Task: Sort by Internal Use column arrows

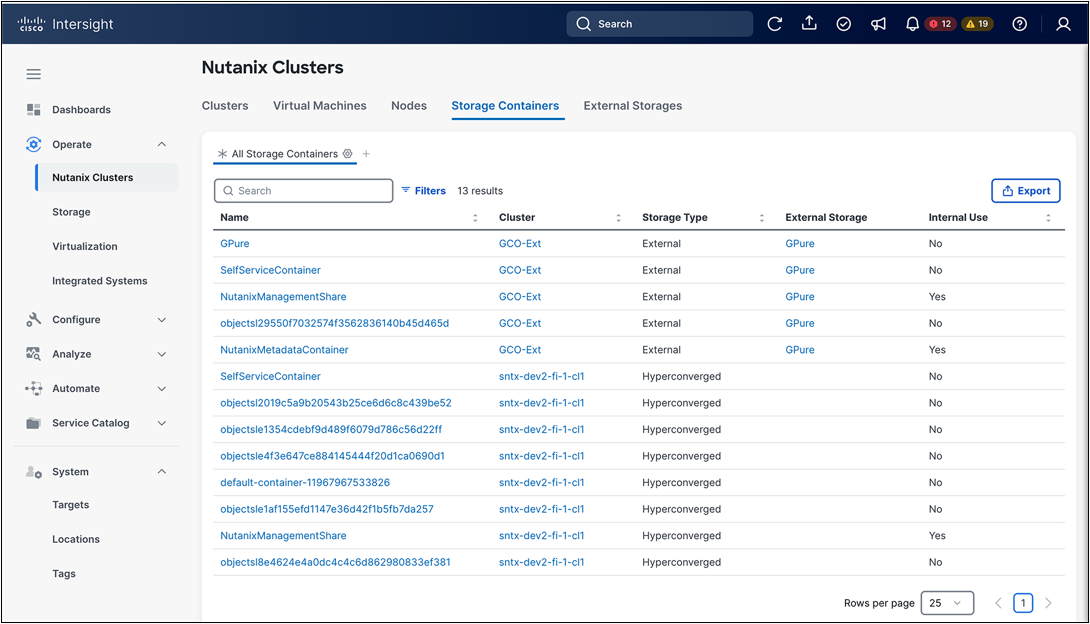Action: (x=1048, y=217)
